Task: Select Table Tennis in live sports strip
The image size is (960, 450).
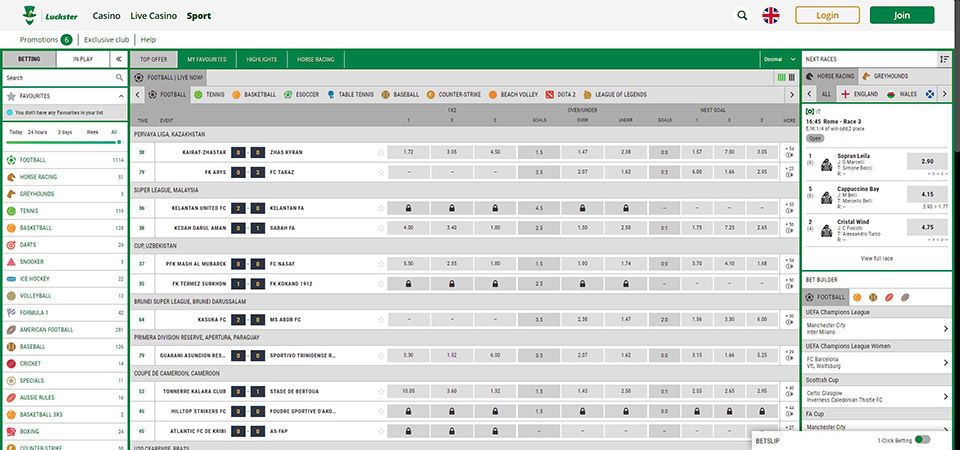Action: pyautogui.click(x=350, y=95)
